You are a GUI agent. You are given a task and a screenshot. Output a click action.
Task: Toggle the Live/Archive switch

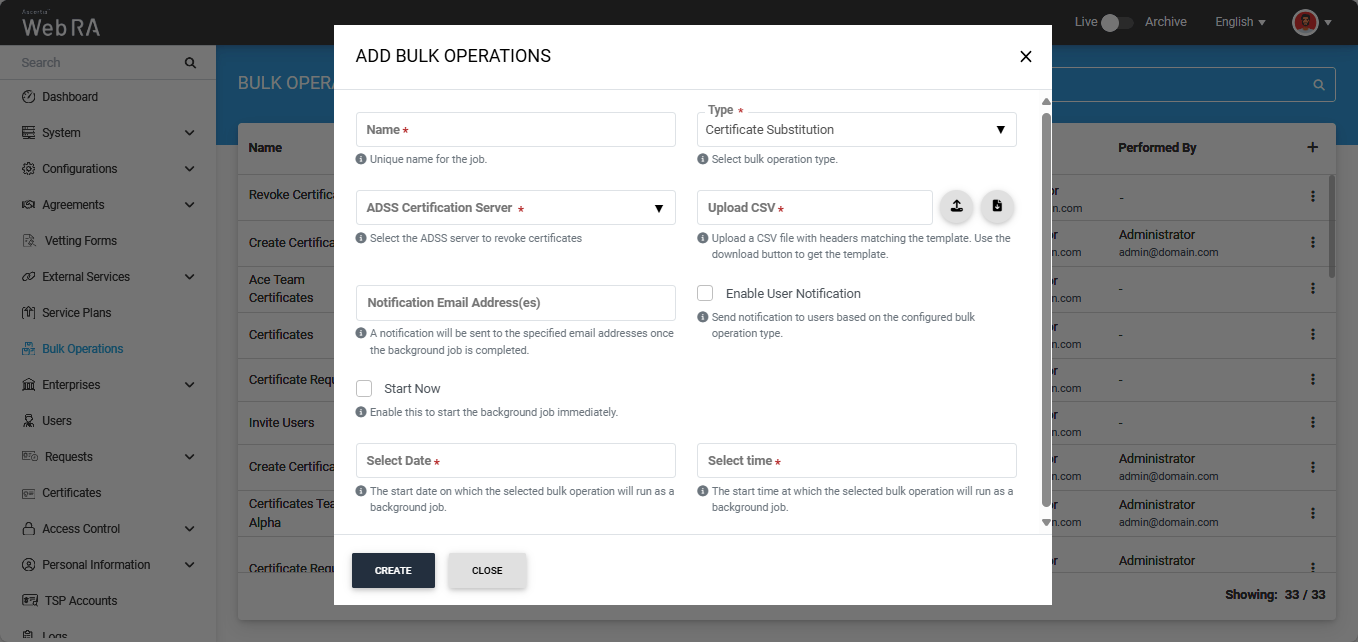point(1116,22)
